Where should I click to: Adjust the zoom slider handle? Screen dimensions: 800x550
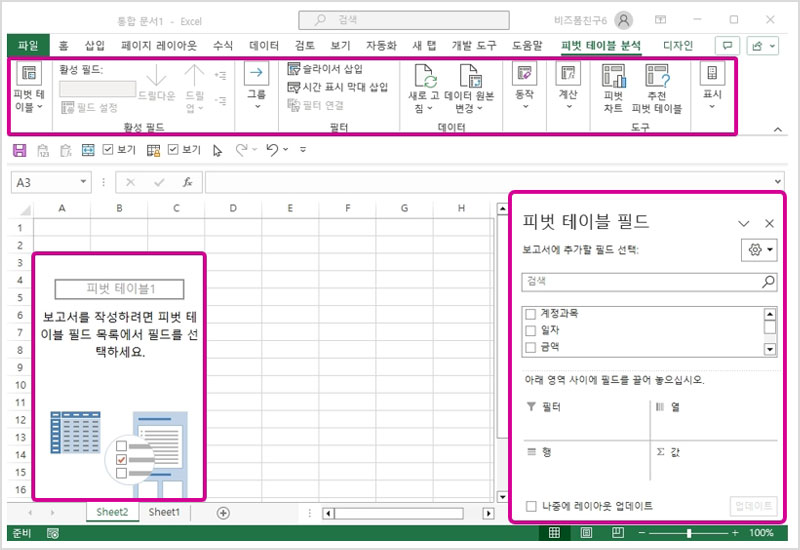click(x=689, y=533)
